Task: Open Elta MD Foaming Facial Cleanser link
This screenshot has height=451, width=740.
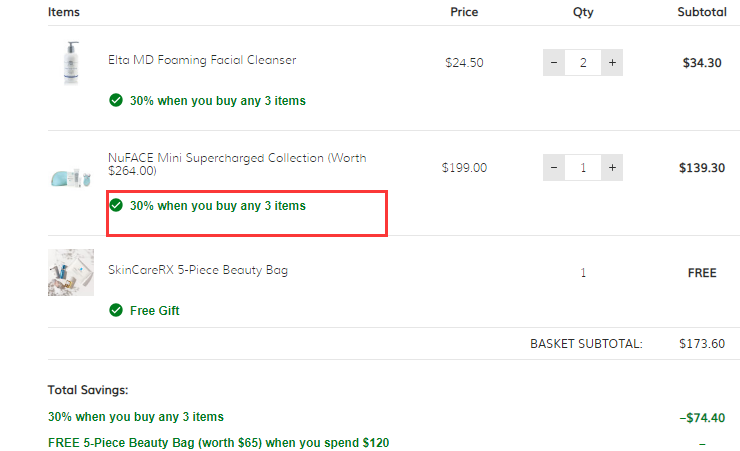Action: click(202, 60)
